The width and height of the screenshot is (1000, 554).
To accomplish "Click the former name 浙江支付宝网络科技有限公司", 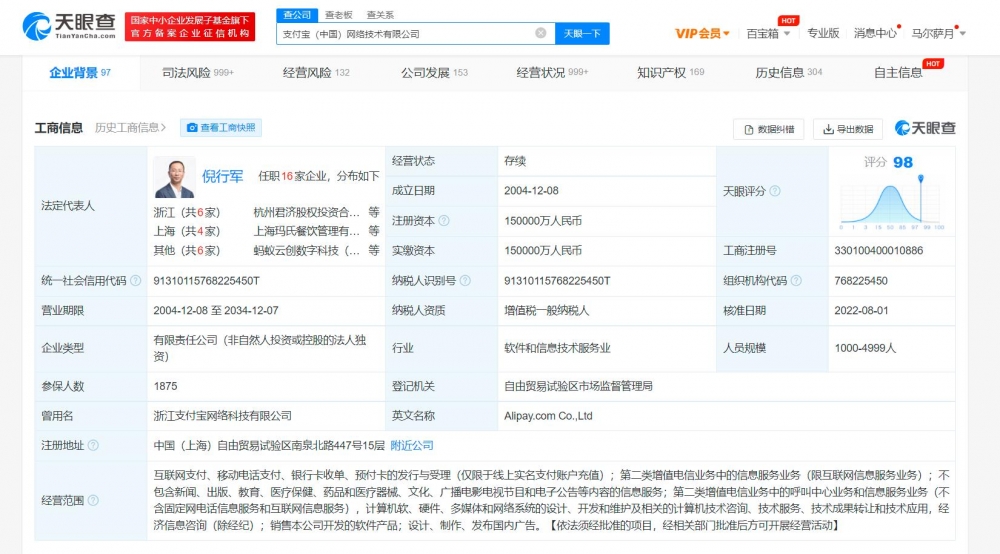I will 223,416.
